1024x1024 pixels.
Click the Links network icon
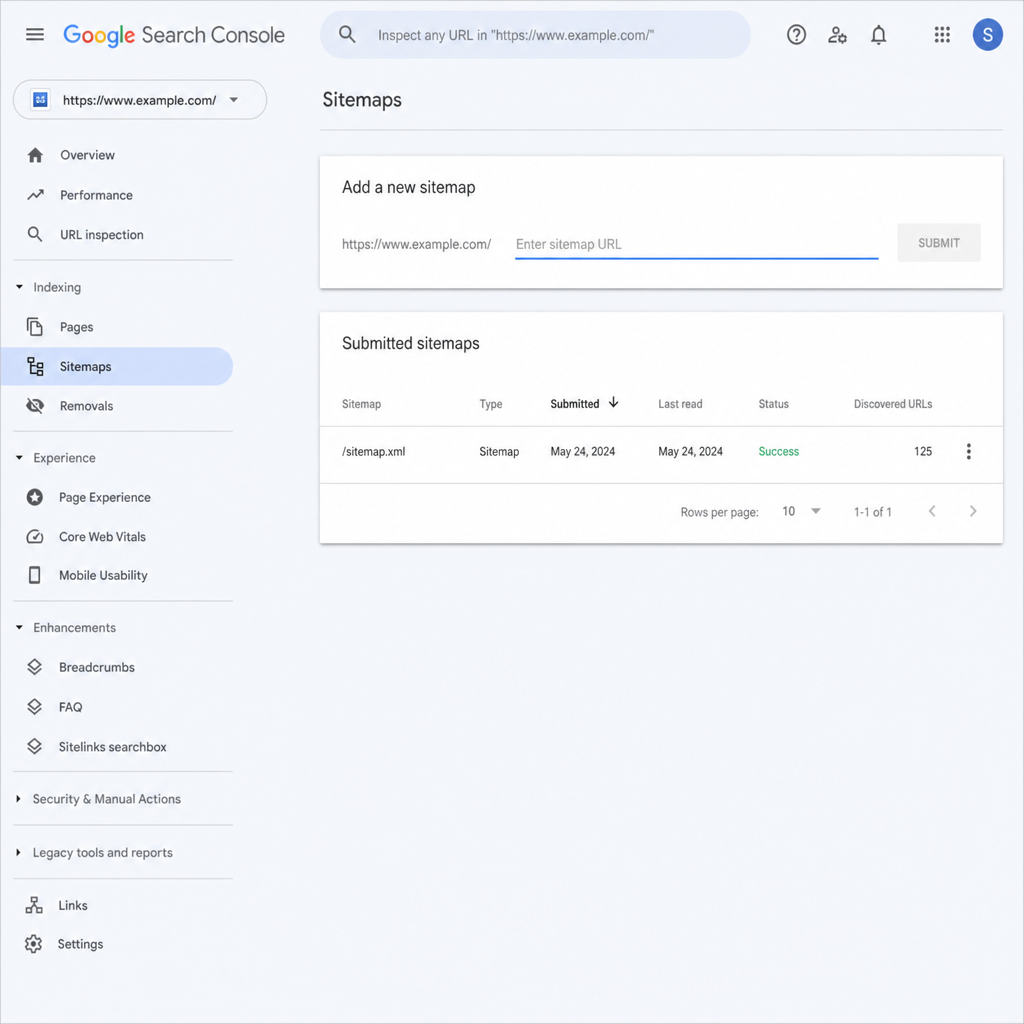[34, 905]
